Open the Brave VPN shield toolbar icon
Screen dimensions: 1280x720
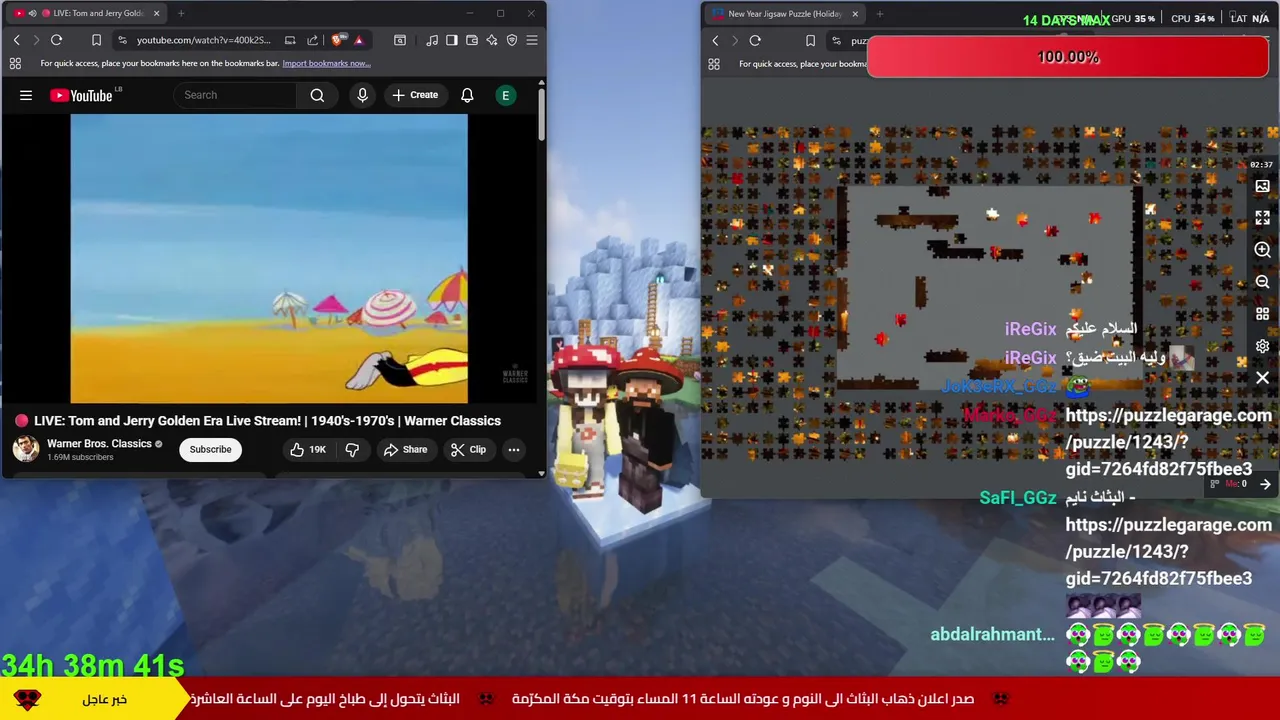512,40
